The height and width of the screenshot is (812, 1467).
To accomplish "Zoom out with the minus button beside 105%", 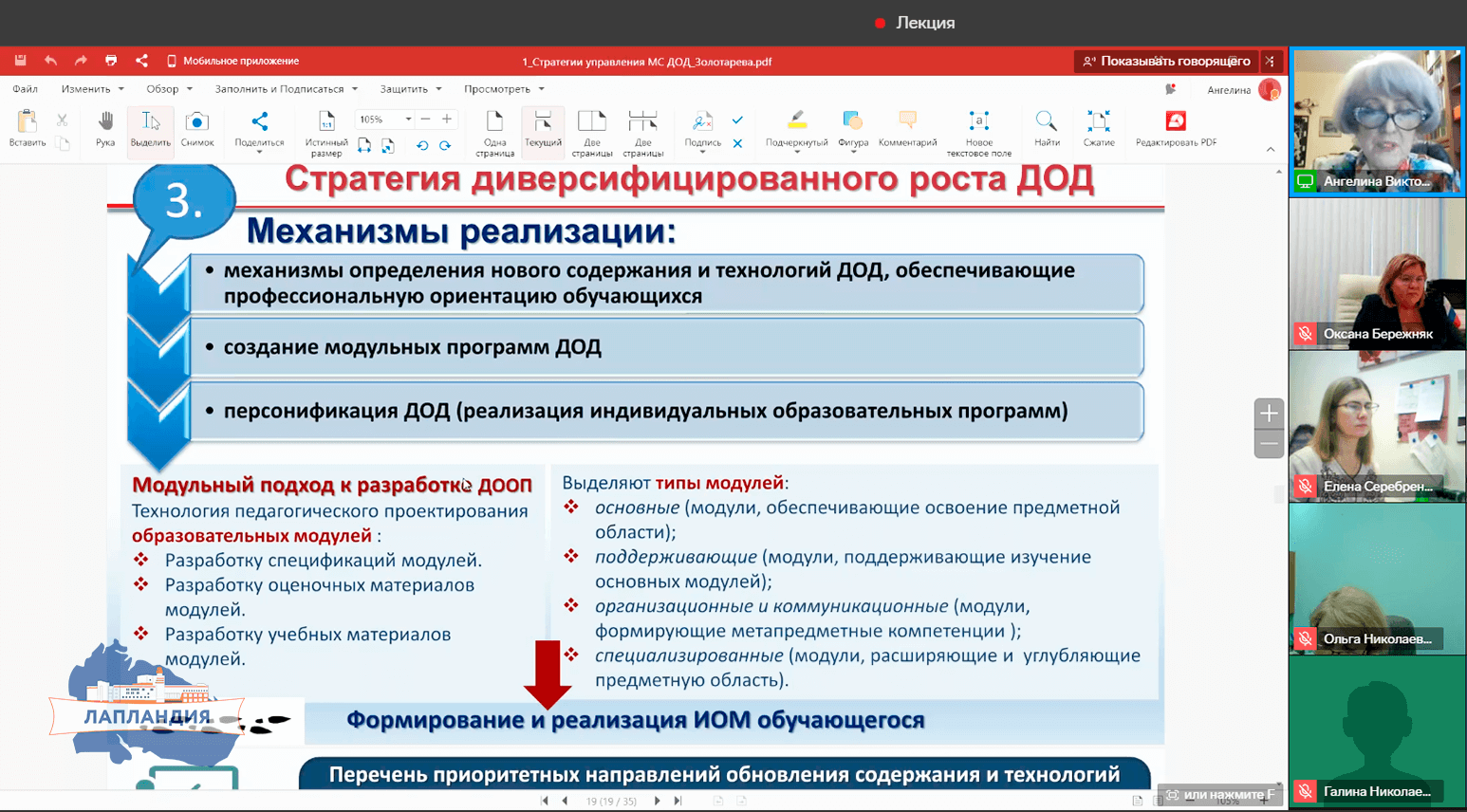I will (x=425, y=120).
